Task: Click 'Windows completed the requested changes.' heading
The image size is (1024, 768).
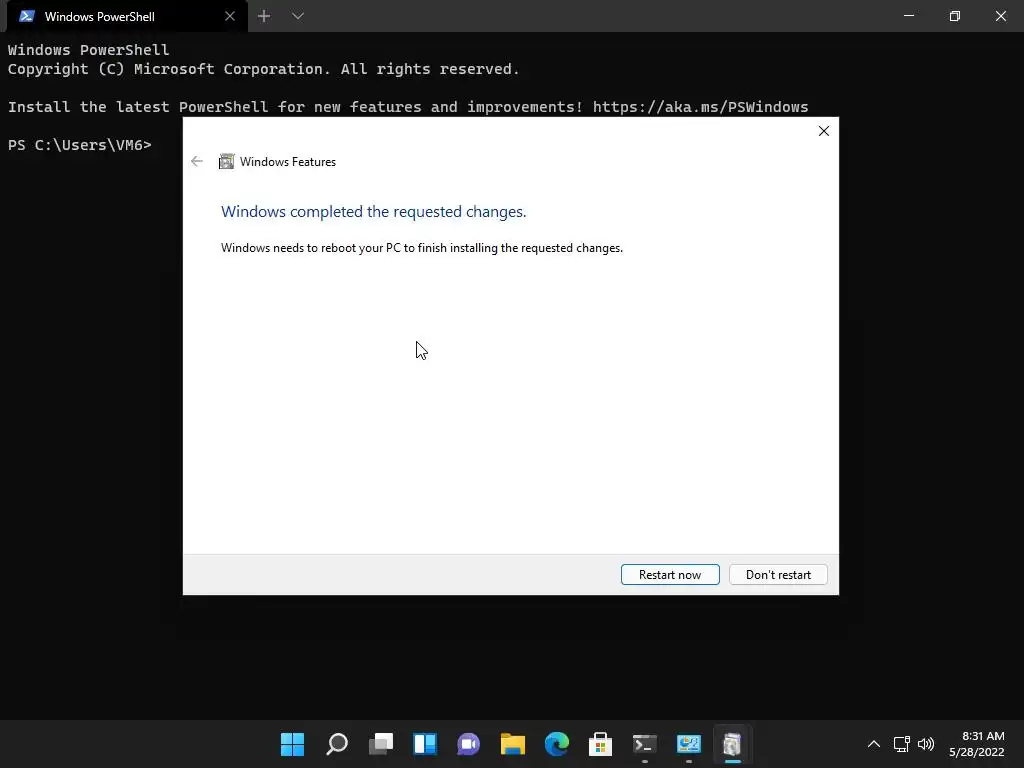Action: point(374,212)
